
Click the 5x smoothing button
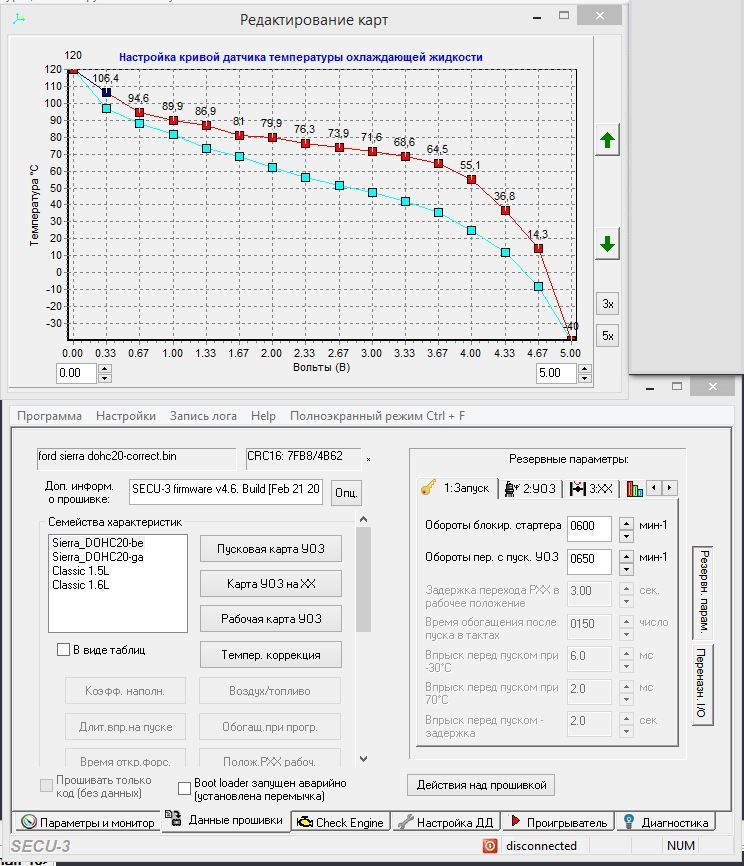coord(607,336)
